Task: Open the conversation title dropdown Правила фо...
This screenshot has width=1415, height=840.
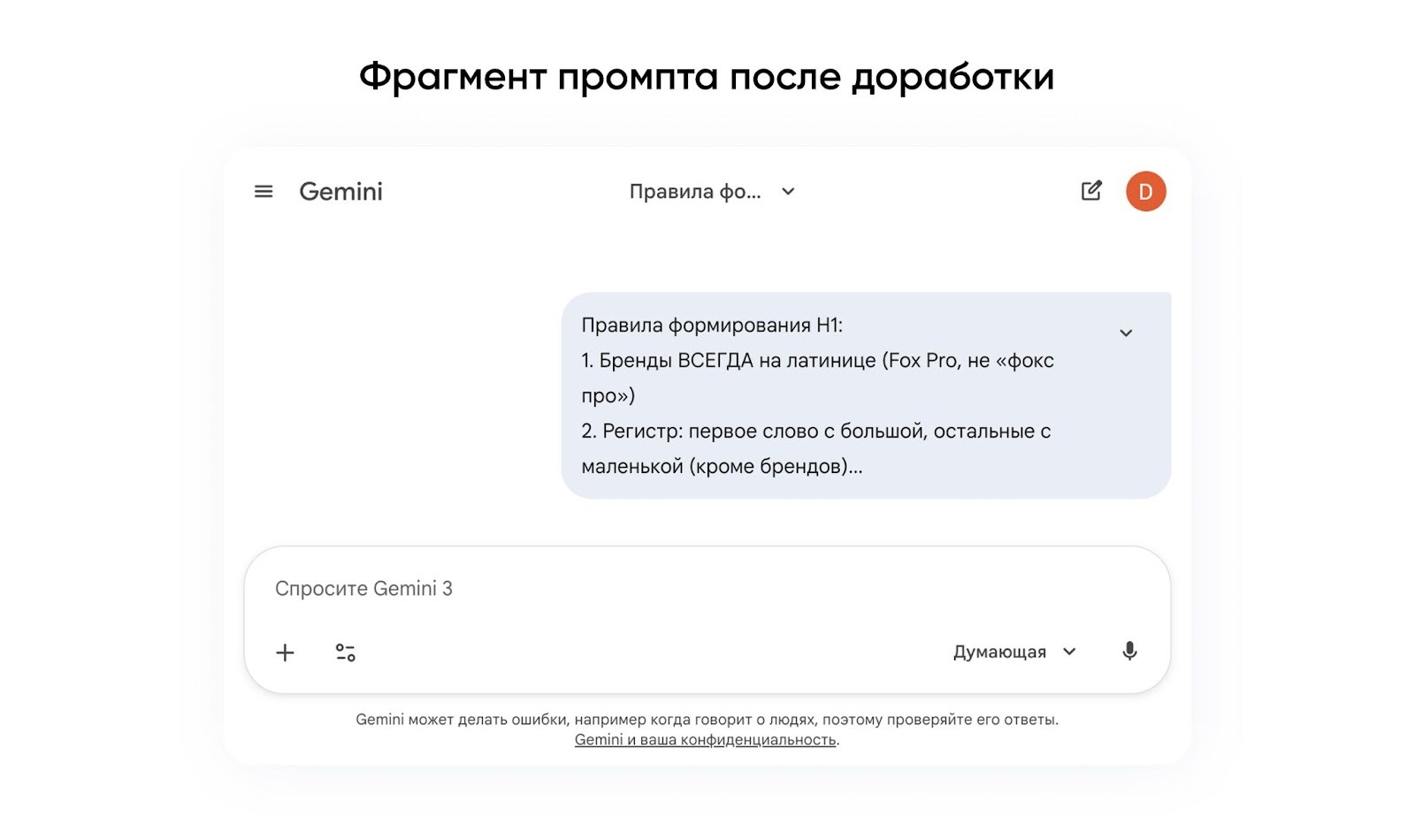Action: (x=694, y=191)
